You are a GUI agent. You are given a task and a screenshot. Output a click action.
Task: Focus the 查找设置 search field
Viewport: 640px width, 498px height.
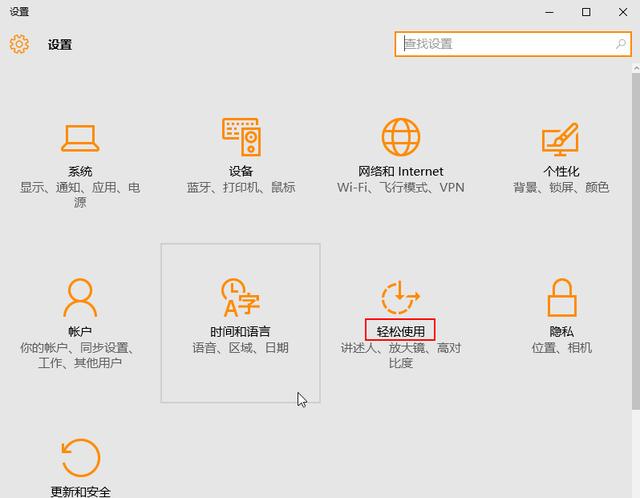click(x=513, y=44)
